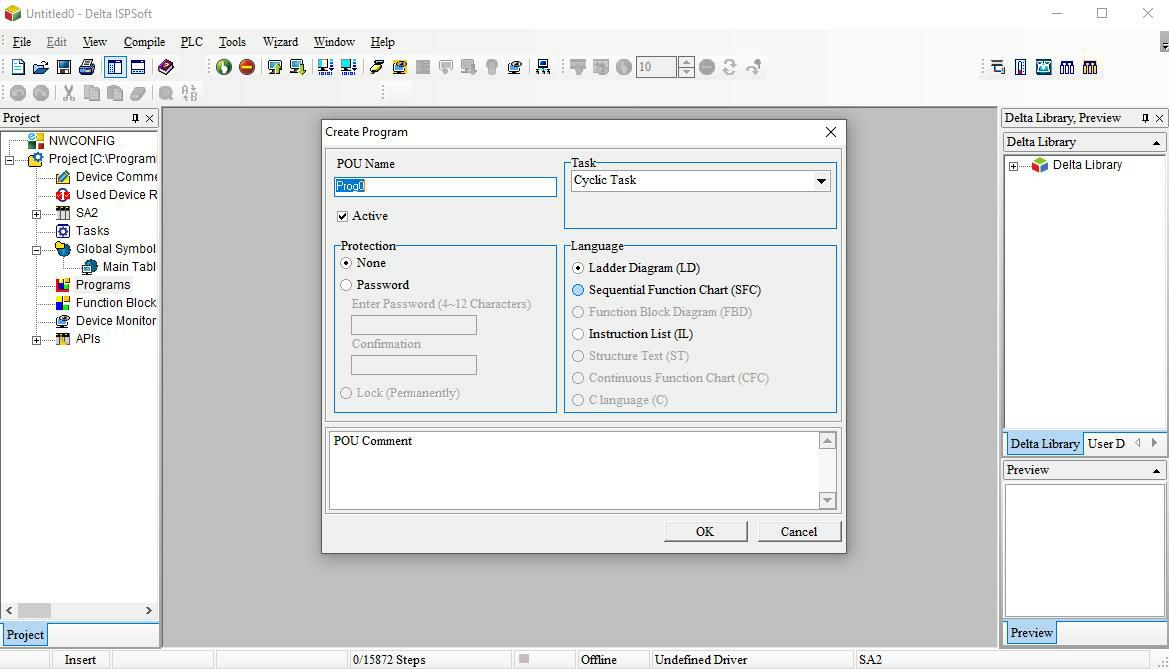
Task: Click the network configuration toolbar icon
Action: pyautogui.click(x=543, y=67)
